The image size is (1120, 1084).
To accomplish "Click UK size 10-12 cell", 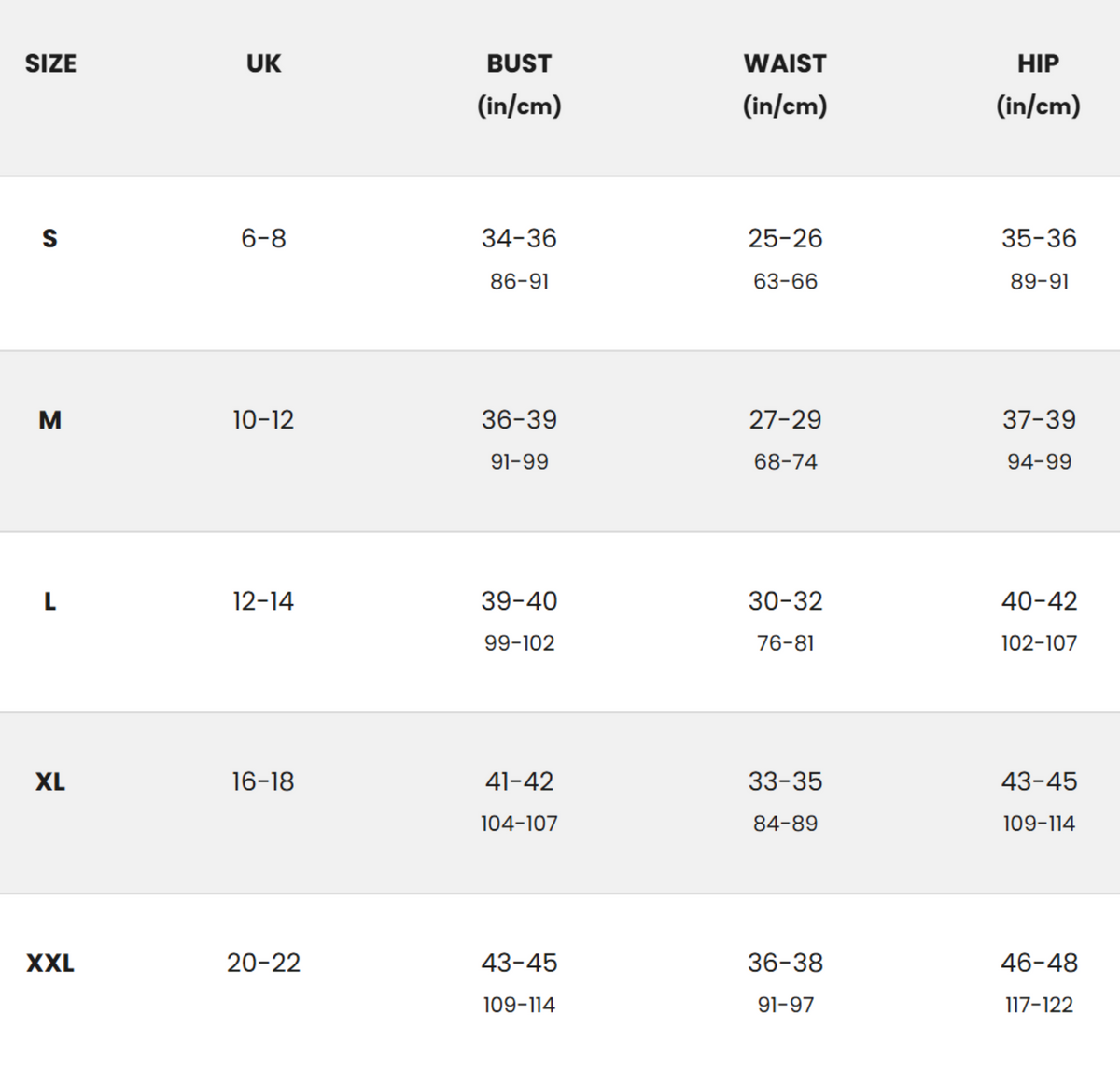I will pyautogui.click(x=263, y=420).
